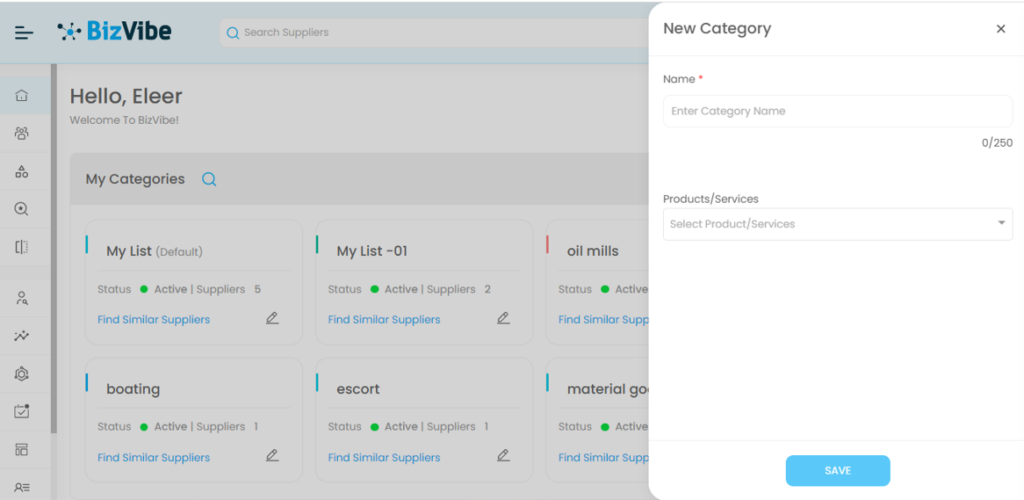
Task: Click the shapes categories sidebar icon
Action: 22,172
